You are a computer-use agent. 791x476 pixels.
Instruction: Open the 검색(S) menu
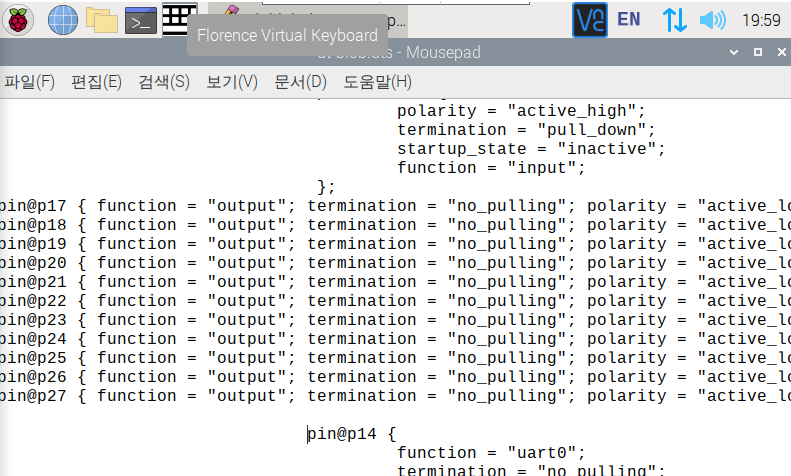click(164, 82)
